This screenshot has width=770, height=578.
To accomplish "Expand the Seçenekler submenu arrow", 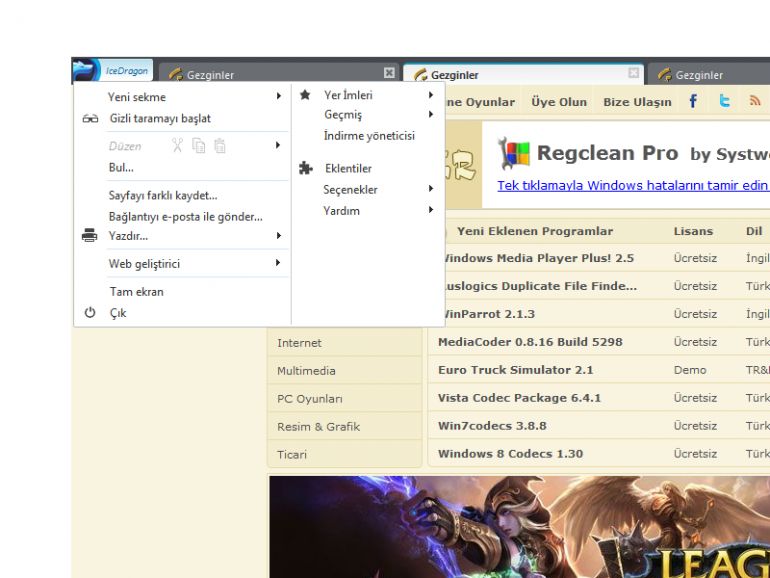I will (431, 189).
